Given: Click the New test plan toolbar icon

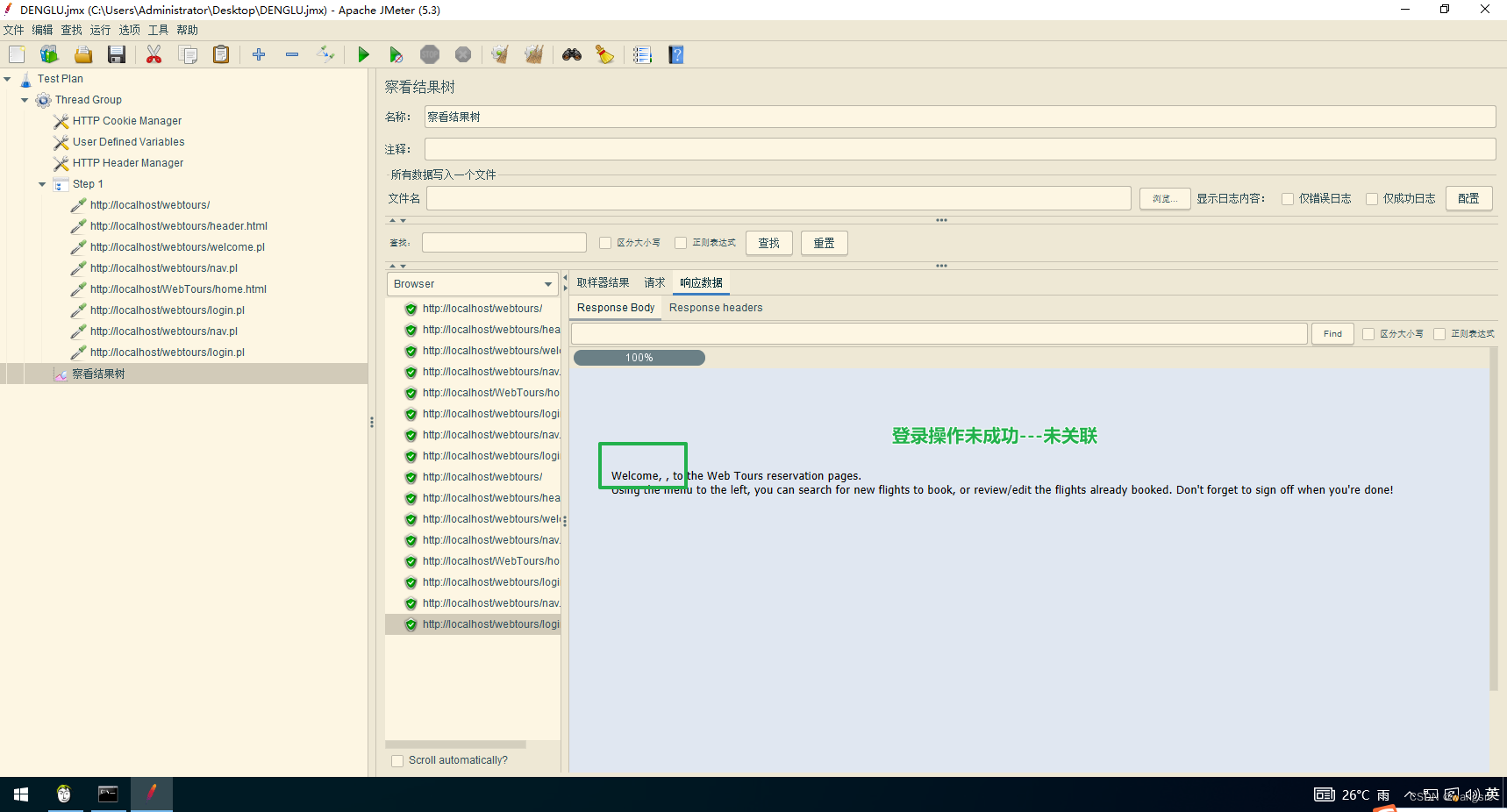Looking at the screenshot, I should [x=17, y=54].
